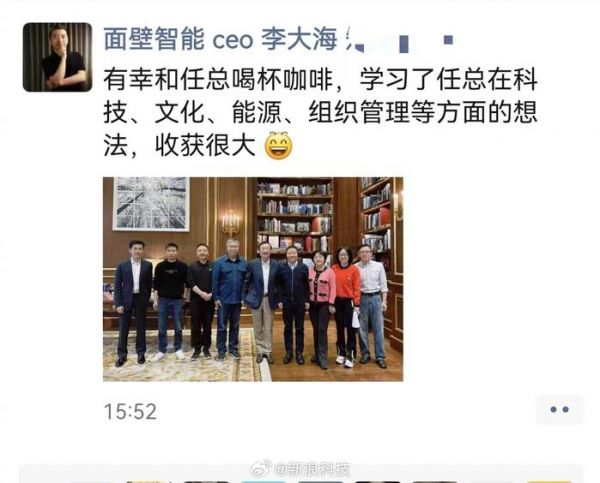Tap the poster's profile avatar
The width and height of the screenshot is (600, 483).
[57, 57]
